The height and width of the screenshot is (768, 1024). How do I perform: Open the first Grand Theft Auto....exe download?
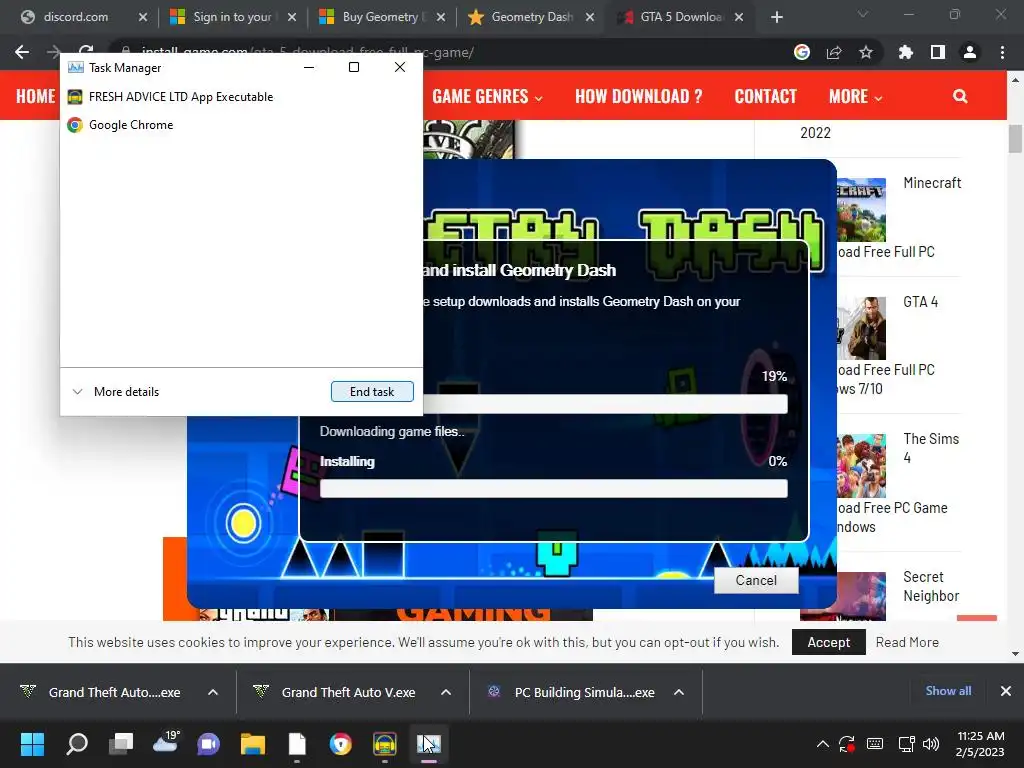tap(101, 692)
